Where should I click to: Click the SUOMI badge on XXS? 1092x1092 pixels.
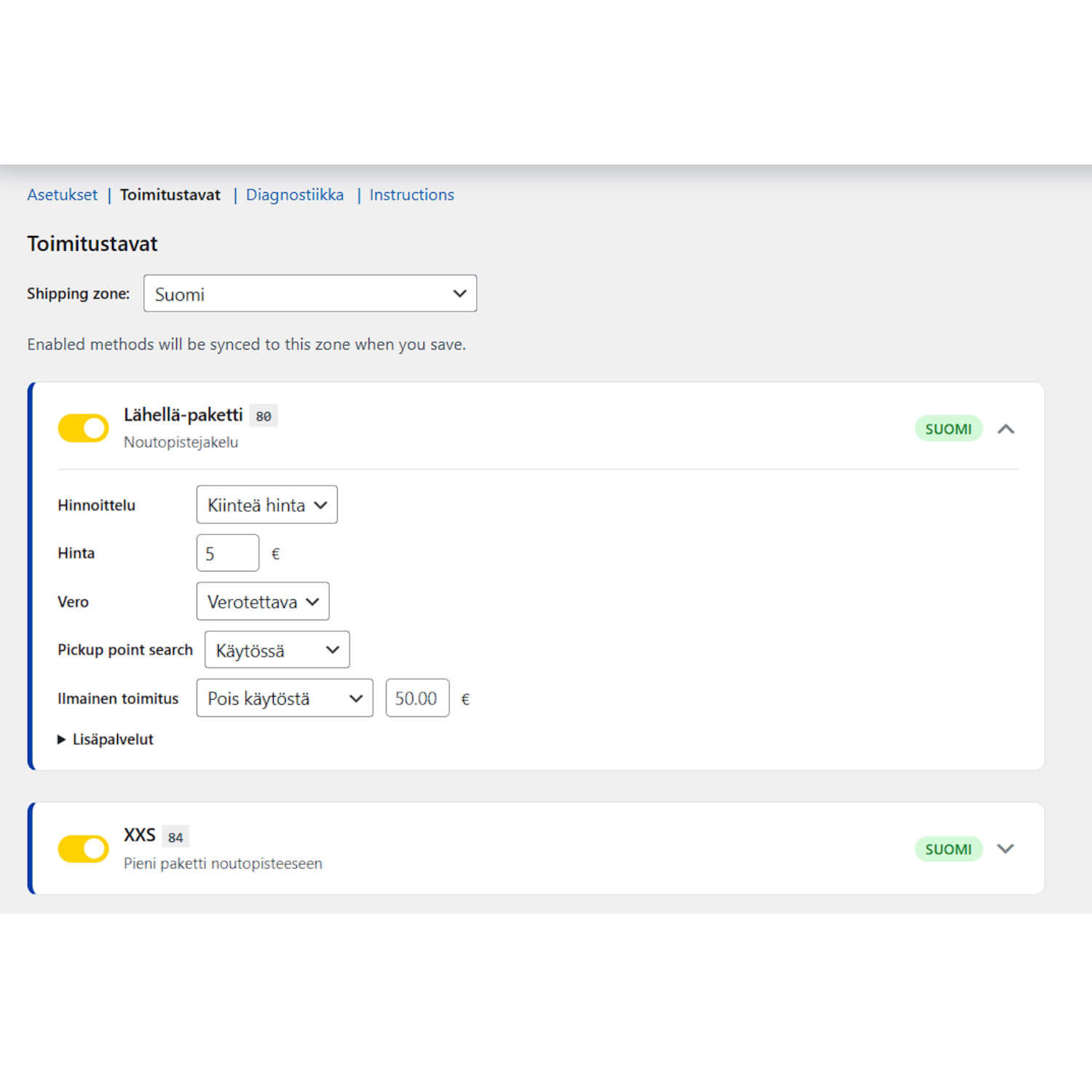(x=948, y=849)
